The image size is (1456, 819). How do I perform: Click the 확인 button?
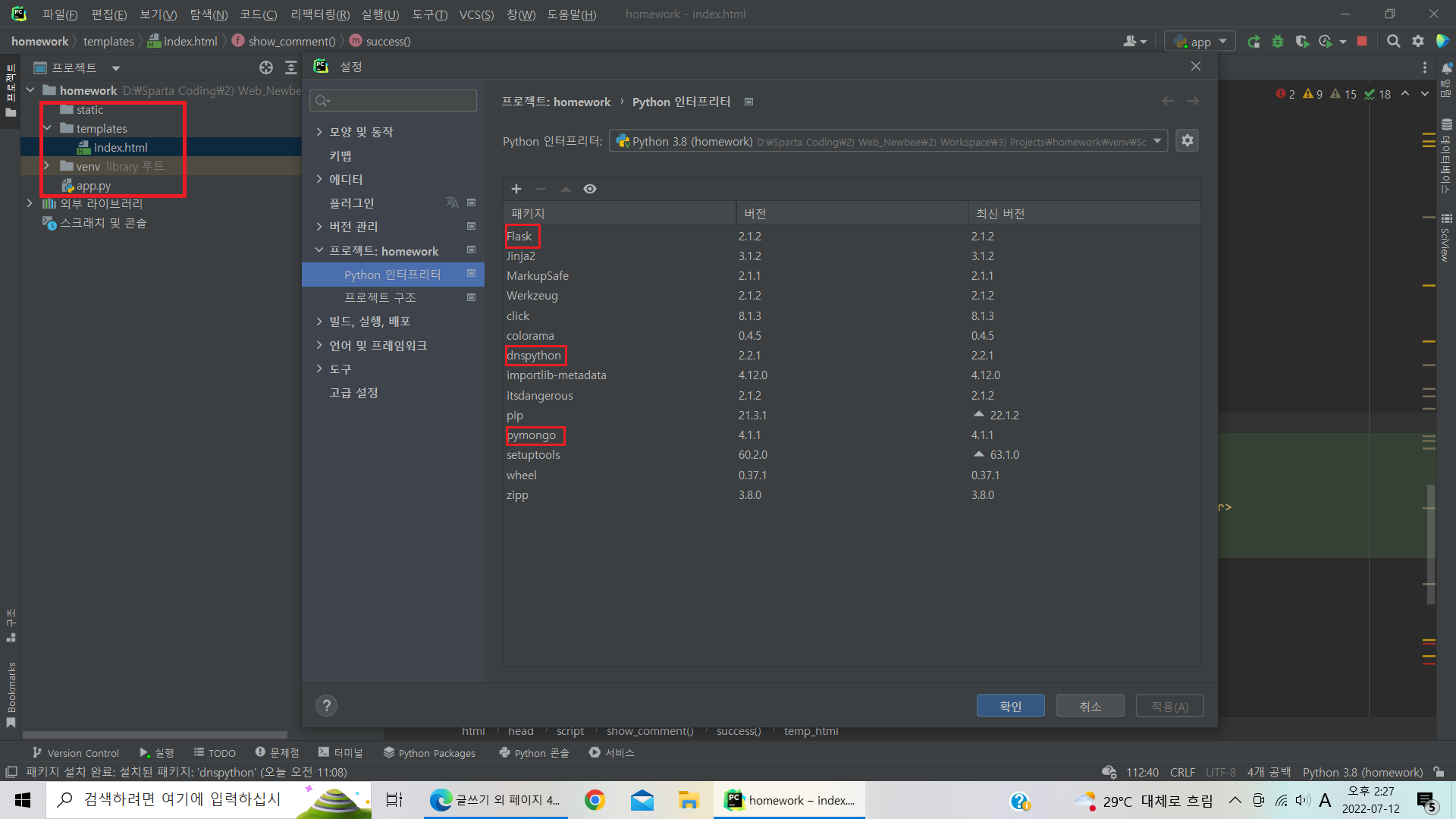[x=1010, y=706]
